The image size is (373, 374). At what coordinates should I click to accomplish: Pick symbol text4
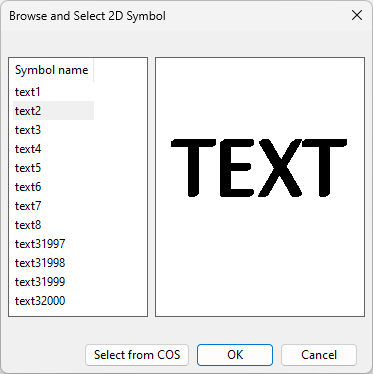pyautogui.click(x=53, y=149)
